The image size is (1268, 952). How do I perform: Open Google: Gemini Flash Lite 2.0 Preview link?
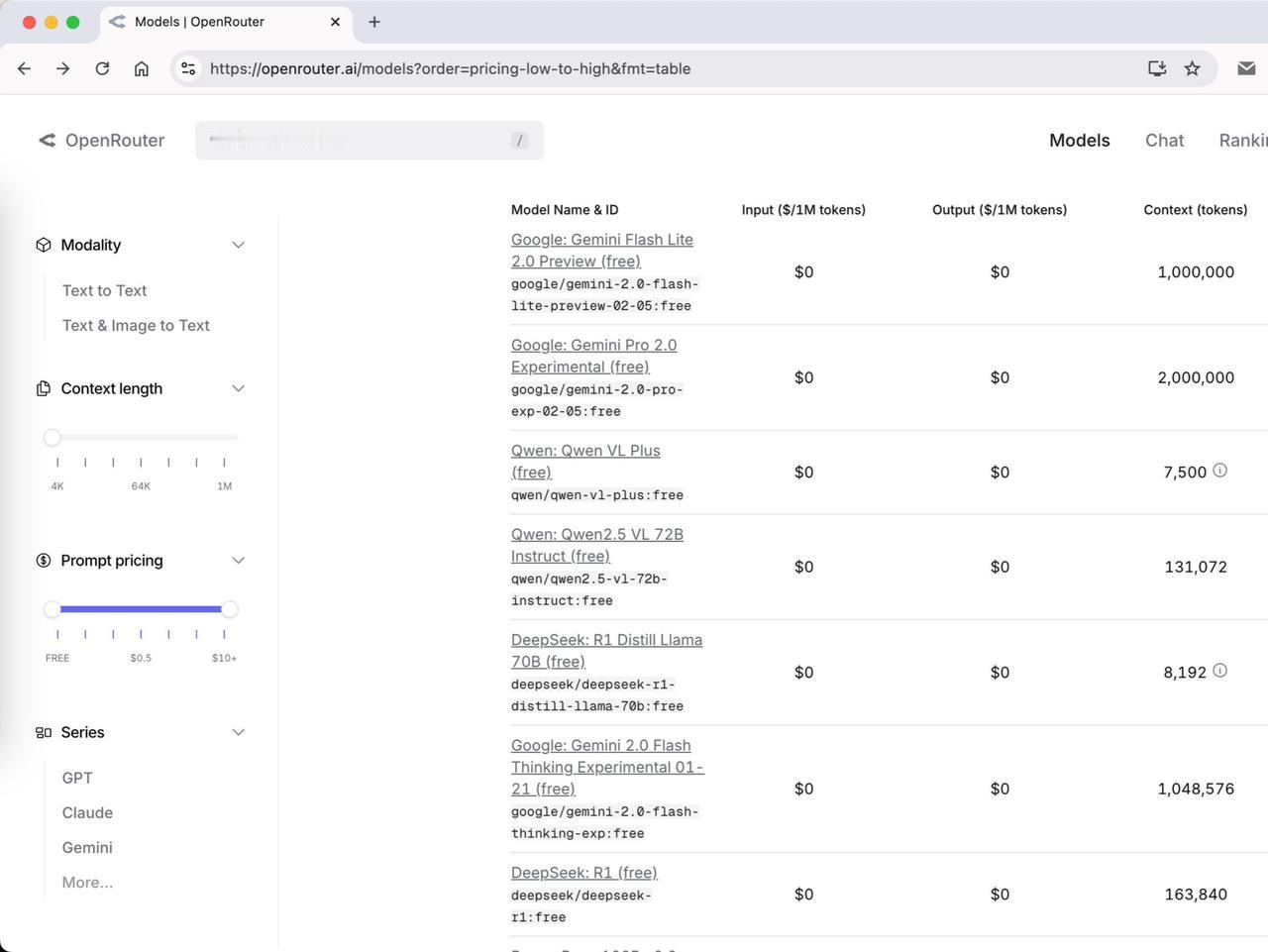pos(602,250)
